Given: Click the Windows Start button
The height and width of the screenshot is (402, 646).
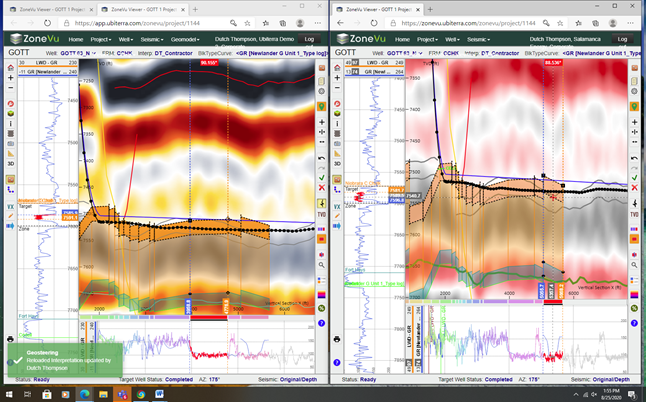Looking at the screenshot, I should pos(8,394).
